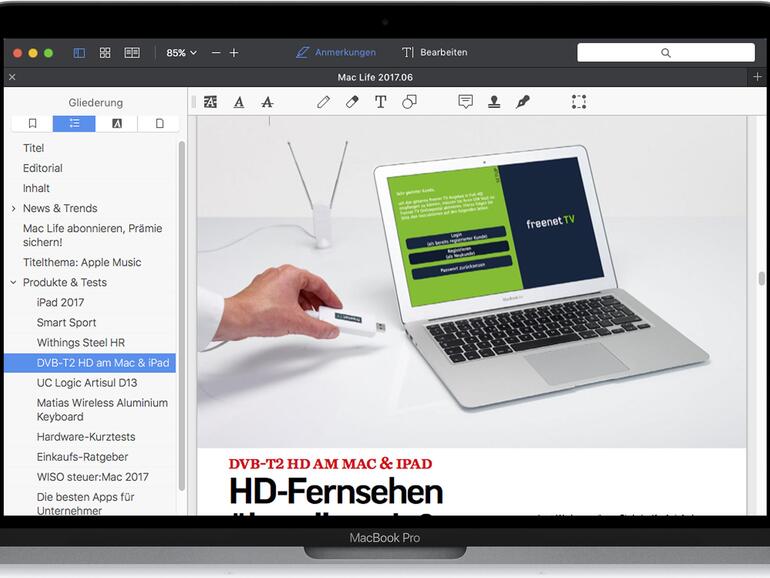
Task: Go to Withings Steel HR article
Action: [81, 343]
